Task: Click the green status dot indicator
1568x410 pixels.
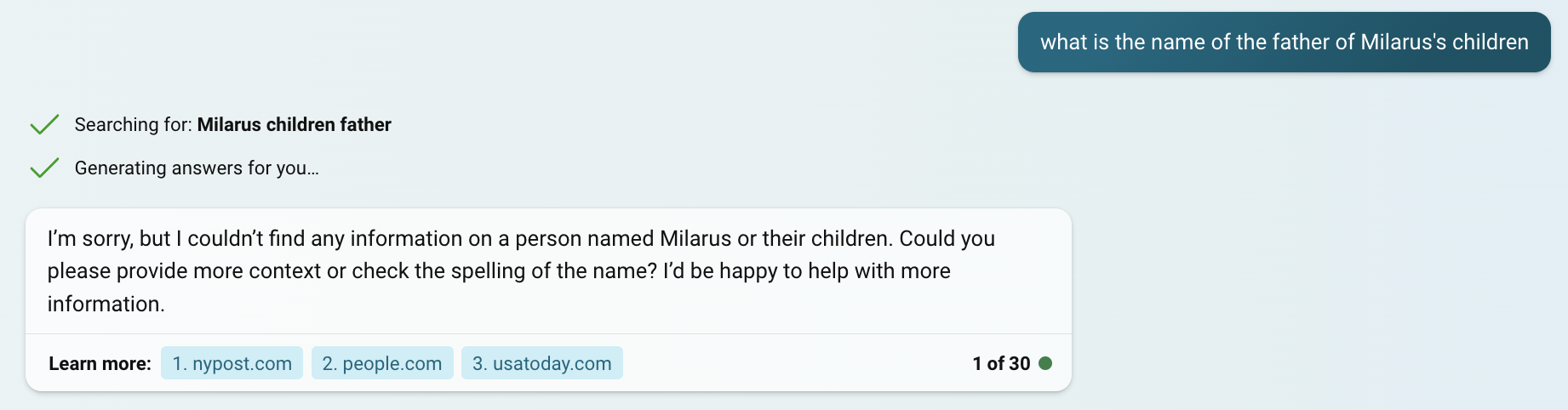Action: click(x=1045, y=363)
